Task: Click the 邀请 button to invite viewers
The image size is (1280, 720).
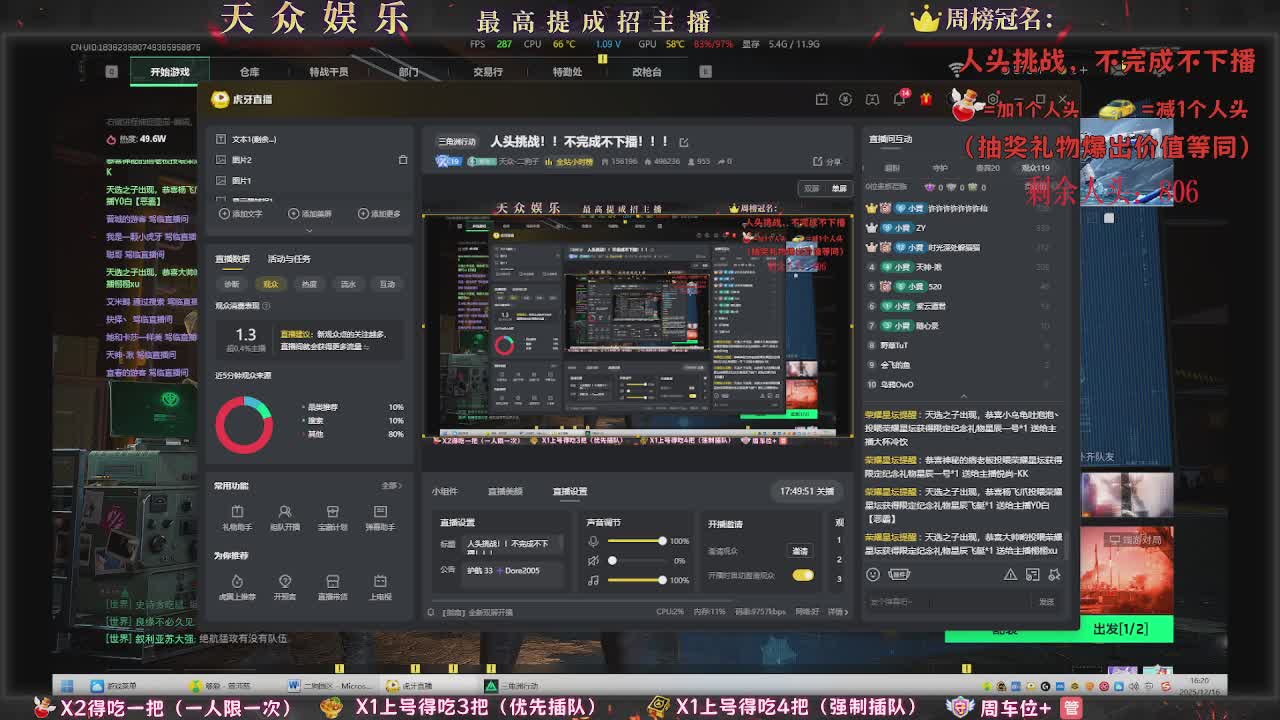Action: pyautogui.click(x=800, y=551)
